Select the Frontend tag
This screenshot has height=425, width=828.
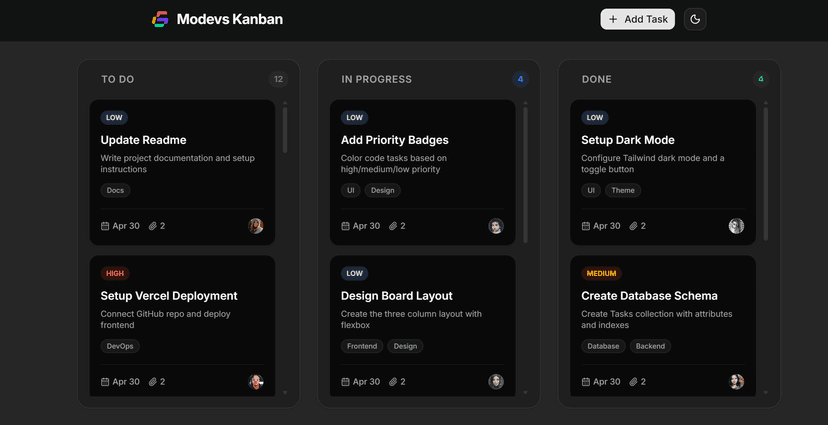click(362, 346)
